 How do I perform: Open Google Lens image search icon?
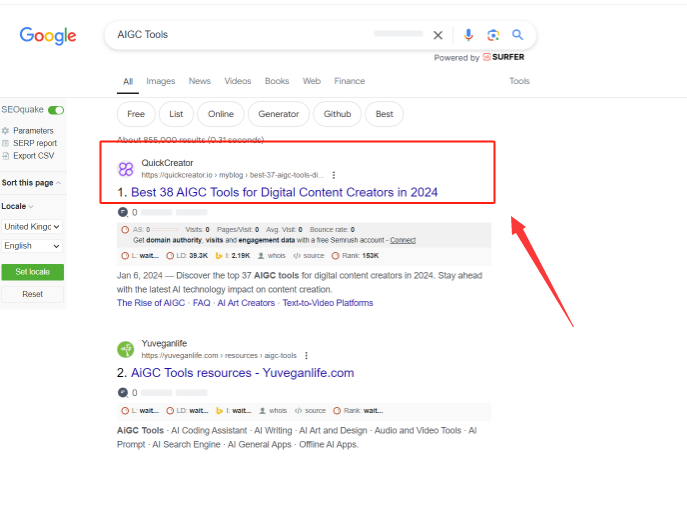click(x=493, y=35)
